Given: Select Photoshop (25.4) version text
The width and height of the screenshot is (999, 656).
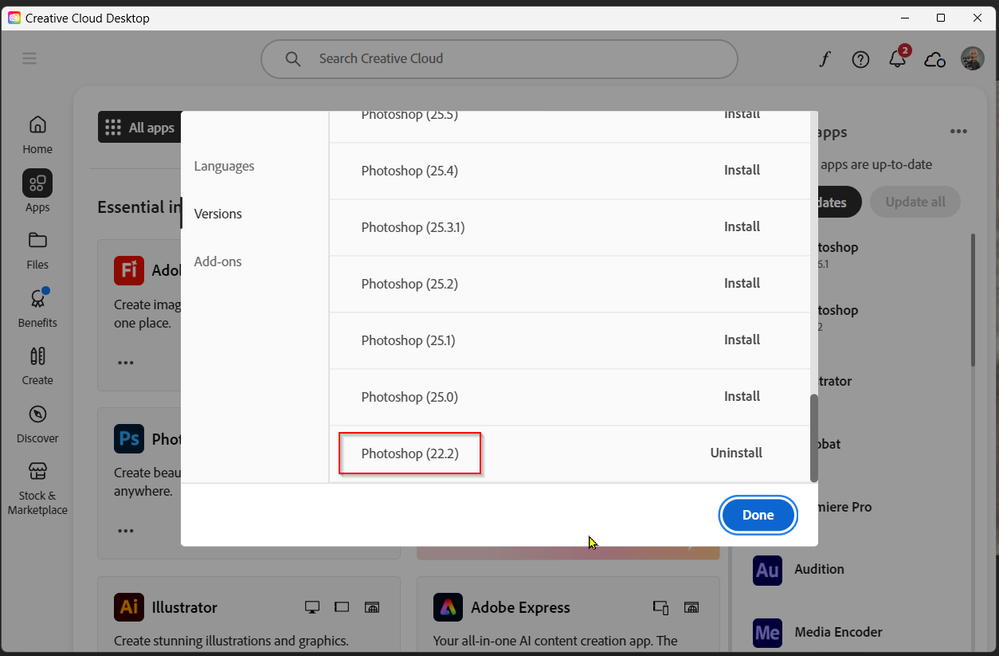Looking at the screenshot, I should pyautogui.click(x=410, y=171).
